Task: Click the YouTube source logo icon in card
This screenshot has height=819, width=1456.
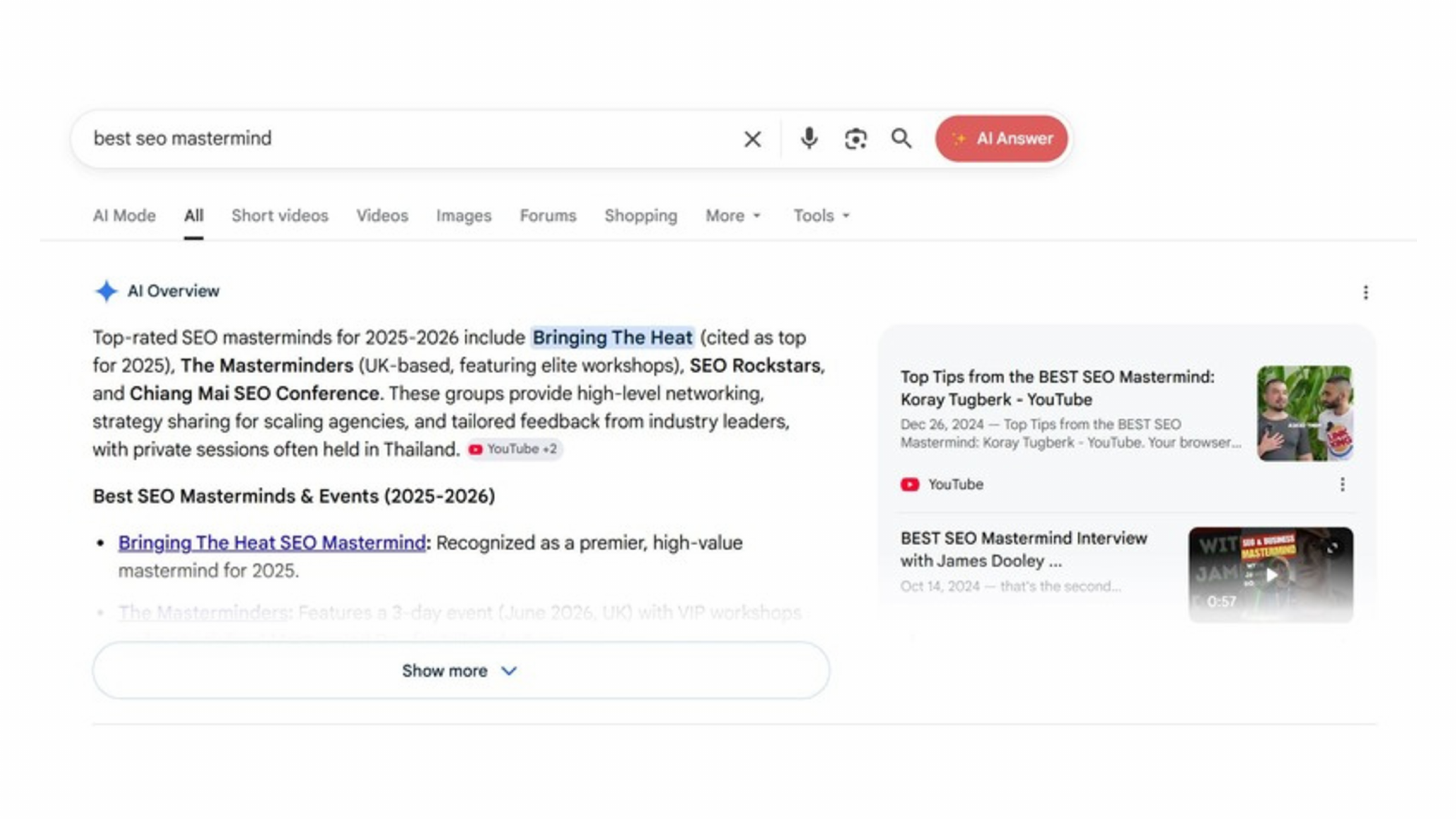Action: (x=909, y=484)
